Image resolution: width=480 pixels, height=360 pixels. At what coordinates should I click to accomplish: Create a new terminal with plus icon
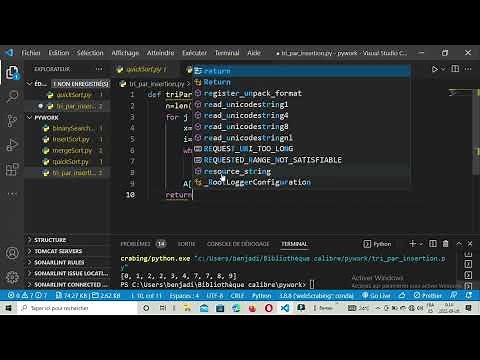pos(412,244)
